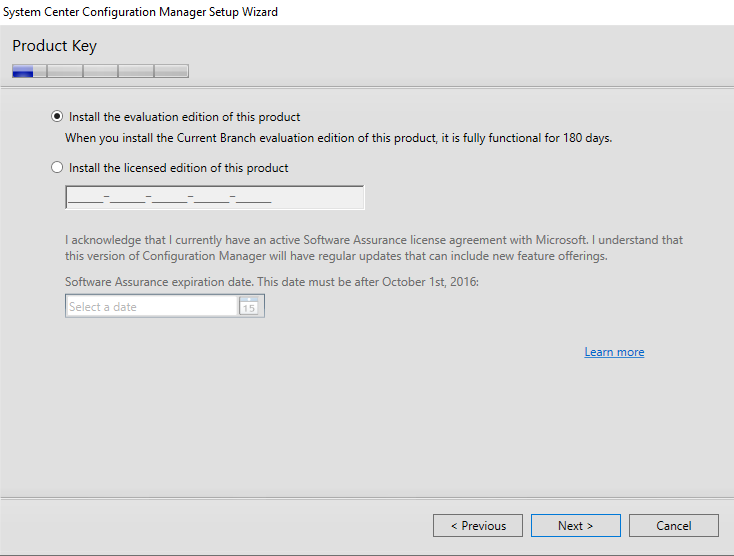
Task: Click the Product Key heading
Action: [54, 46]
